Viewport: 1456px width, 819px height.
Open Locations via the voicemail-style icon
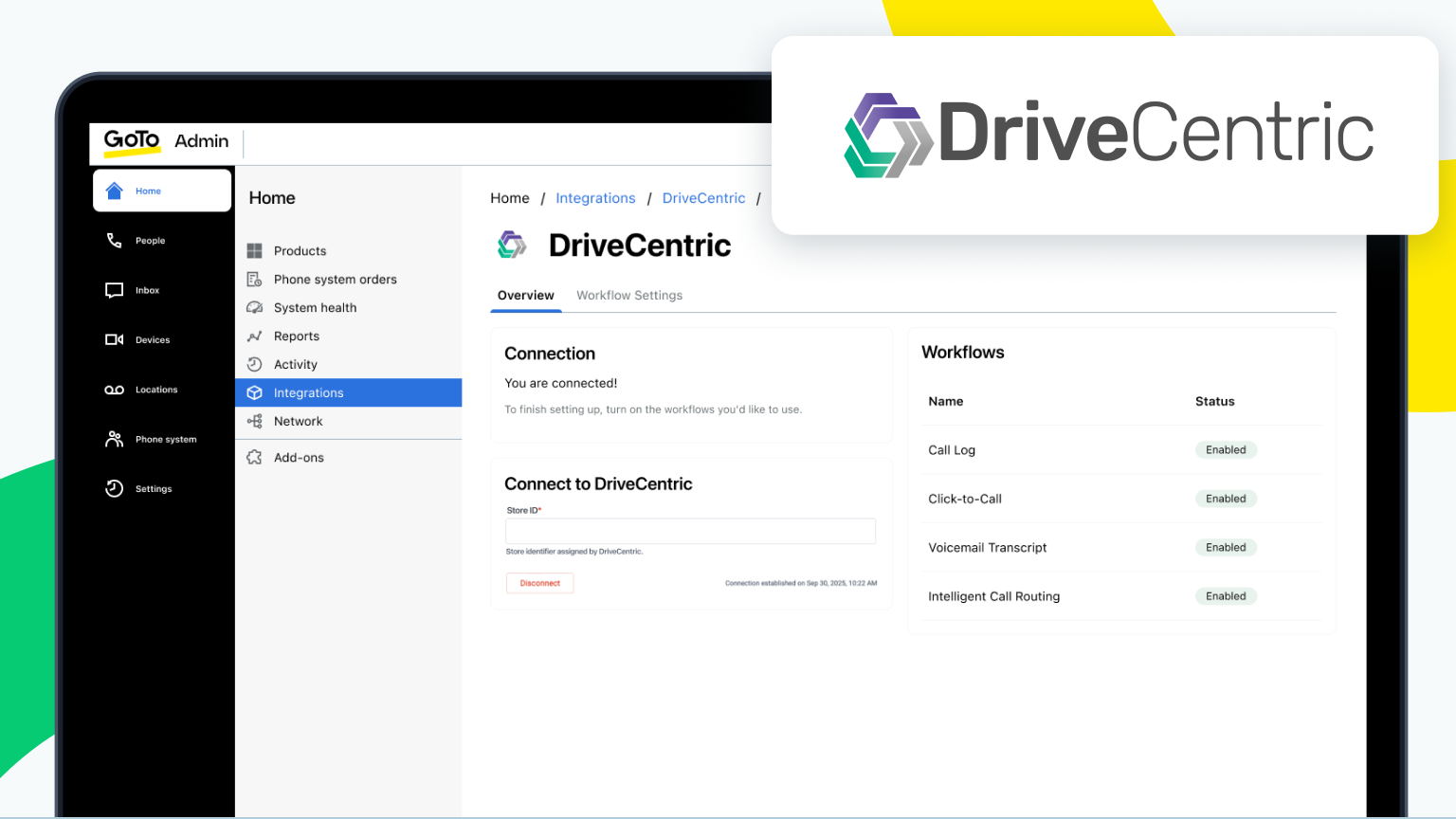[115, 390]
